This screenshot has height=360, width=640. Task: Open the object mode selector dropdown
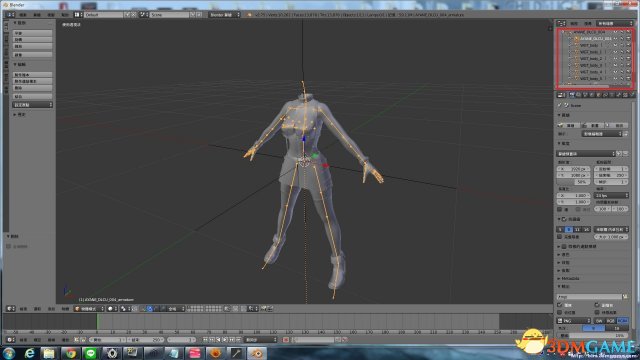coord(89,309)
